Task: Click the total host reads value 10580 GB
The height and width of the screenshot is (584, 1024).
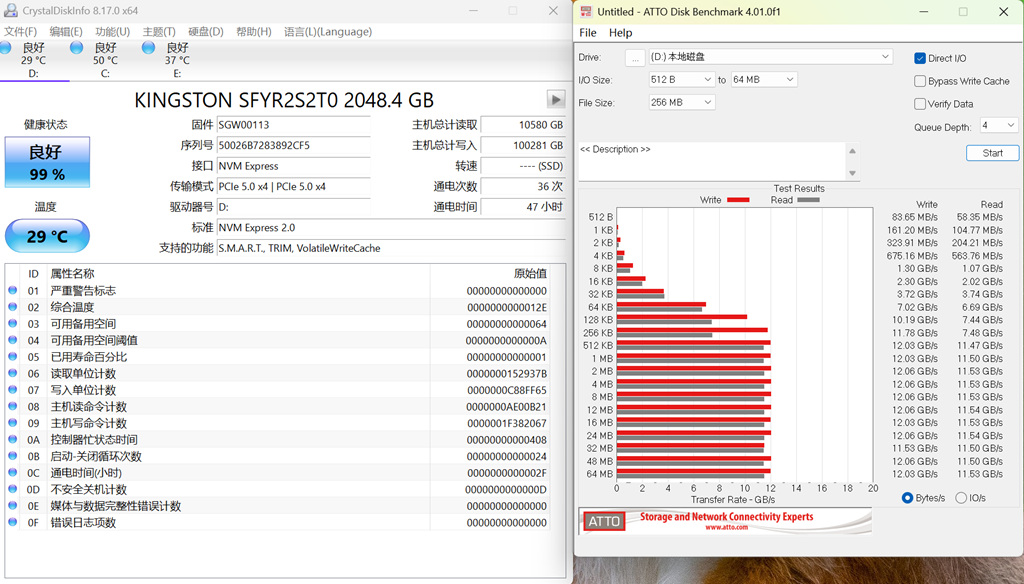Action: pyautogui.click(x=522, y=125)
